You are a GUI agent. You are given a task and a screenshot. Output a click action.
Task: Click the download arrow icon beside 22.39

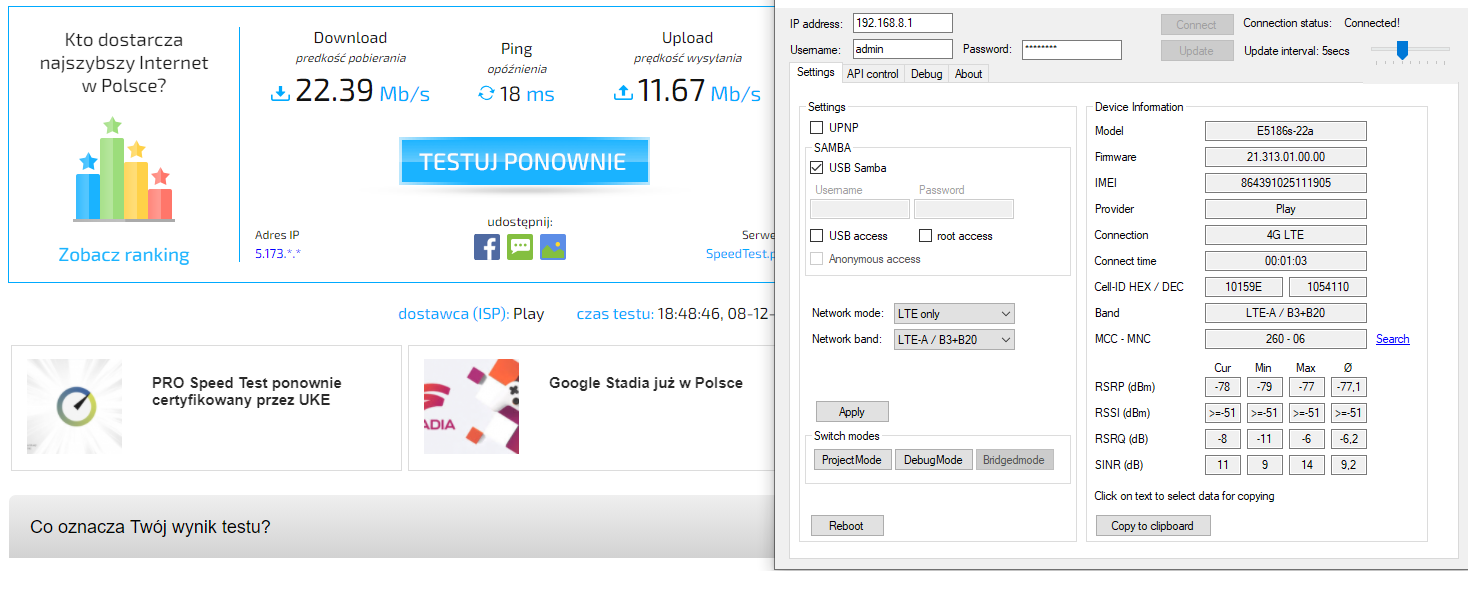coord(280,93)
